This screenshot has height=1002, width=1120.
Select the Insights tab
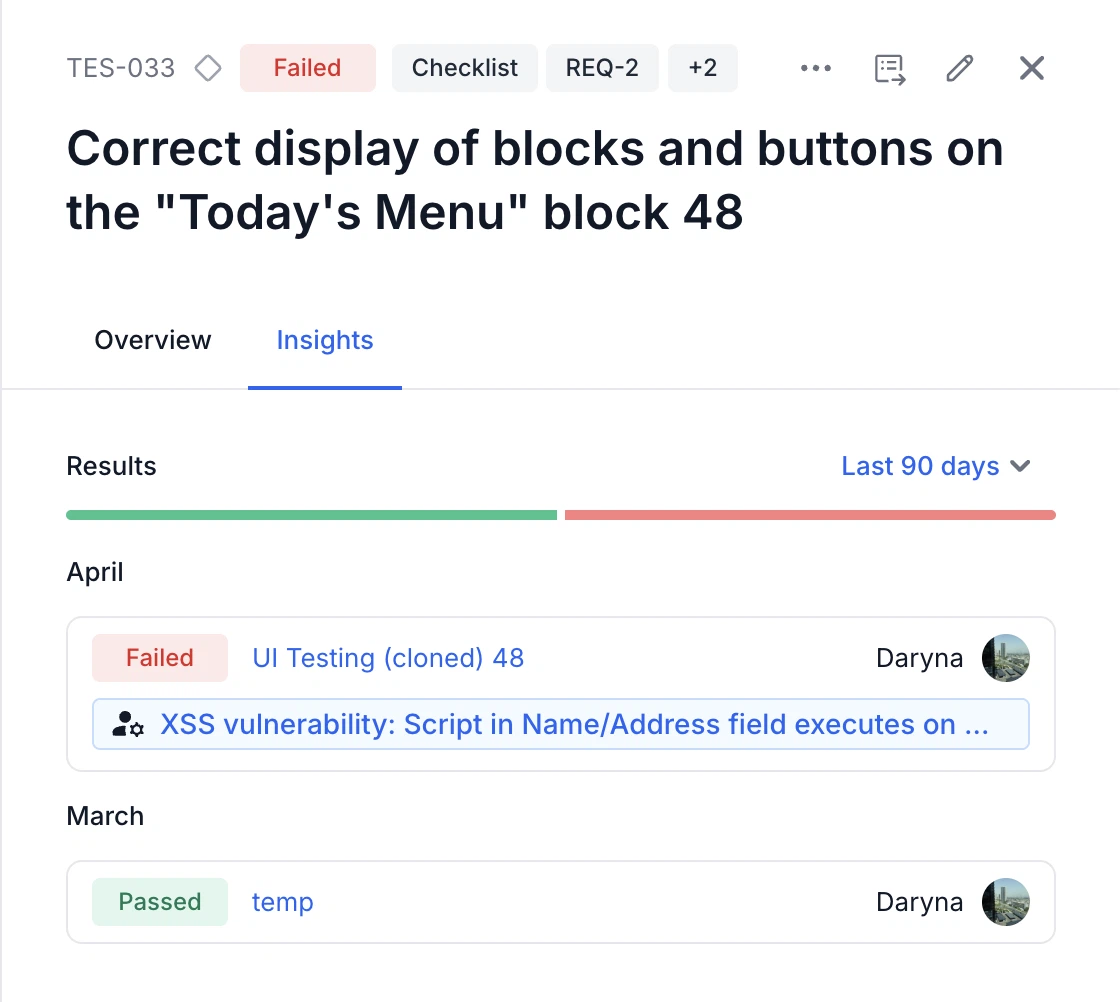[324, 340]
